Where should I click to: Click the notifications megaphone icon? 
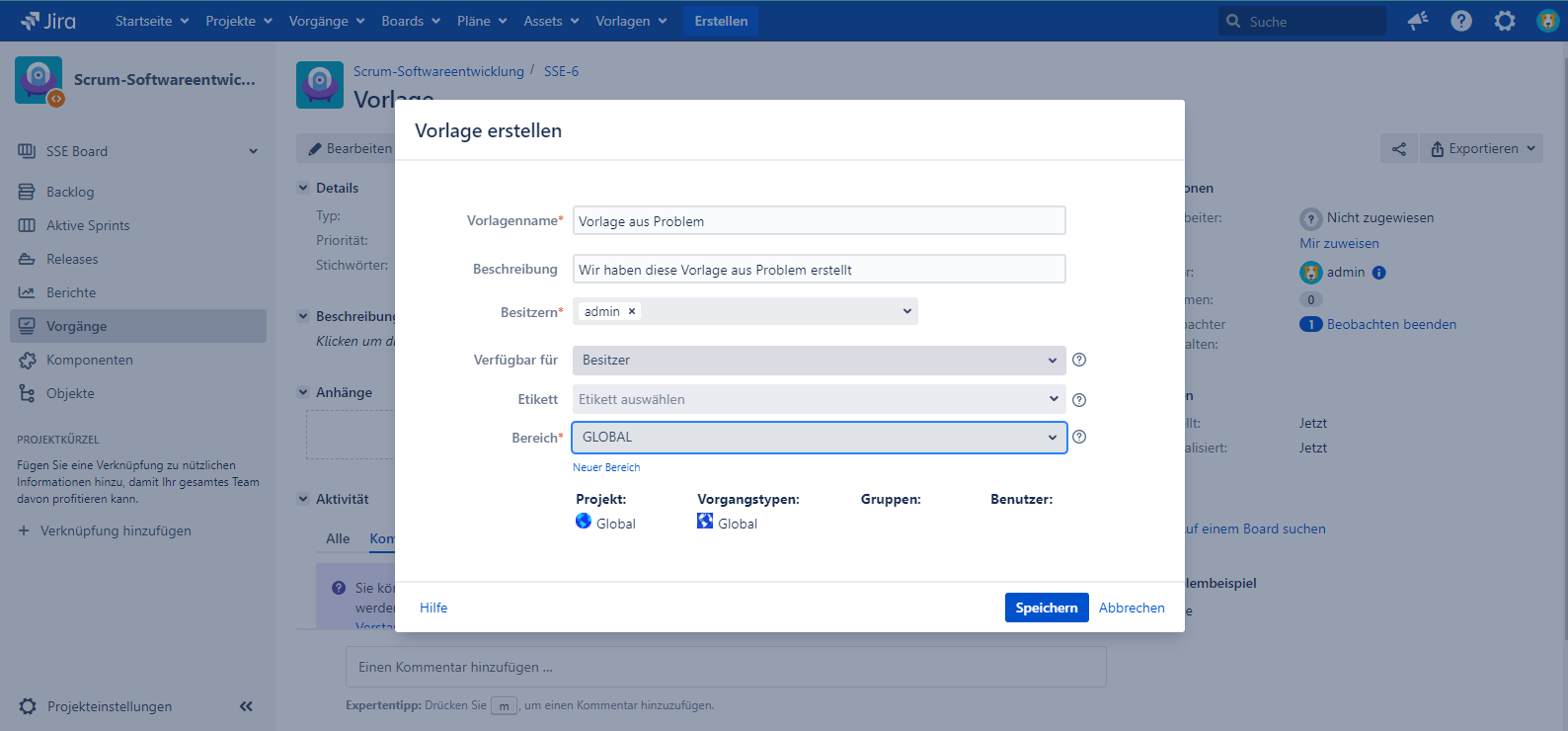coord(1418,21)
